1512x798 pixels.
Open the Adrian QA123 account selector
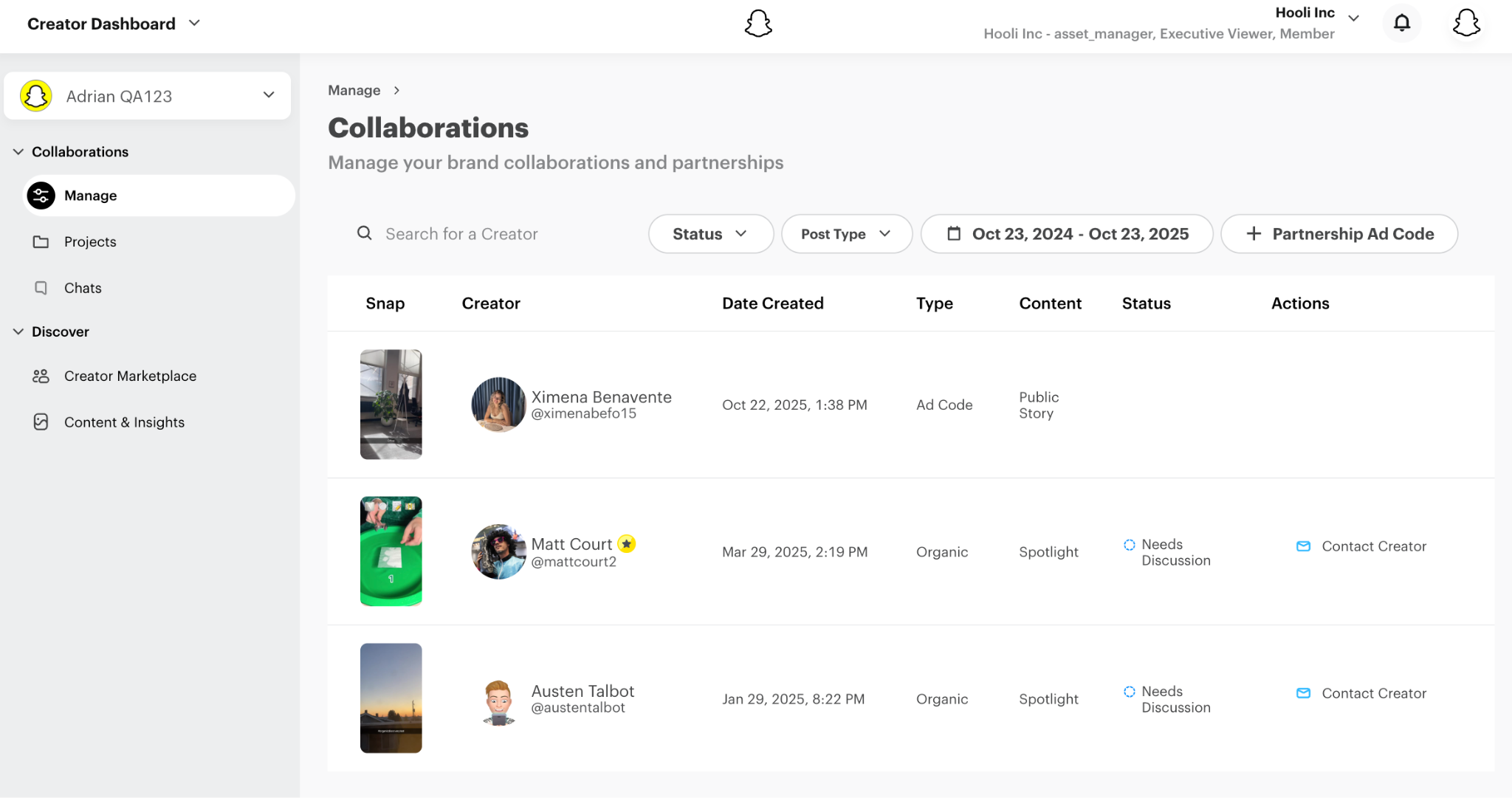pos(148,96)
